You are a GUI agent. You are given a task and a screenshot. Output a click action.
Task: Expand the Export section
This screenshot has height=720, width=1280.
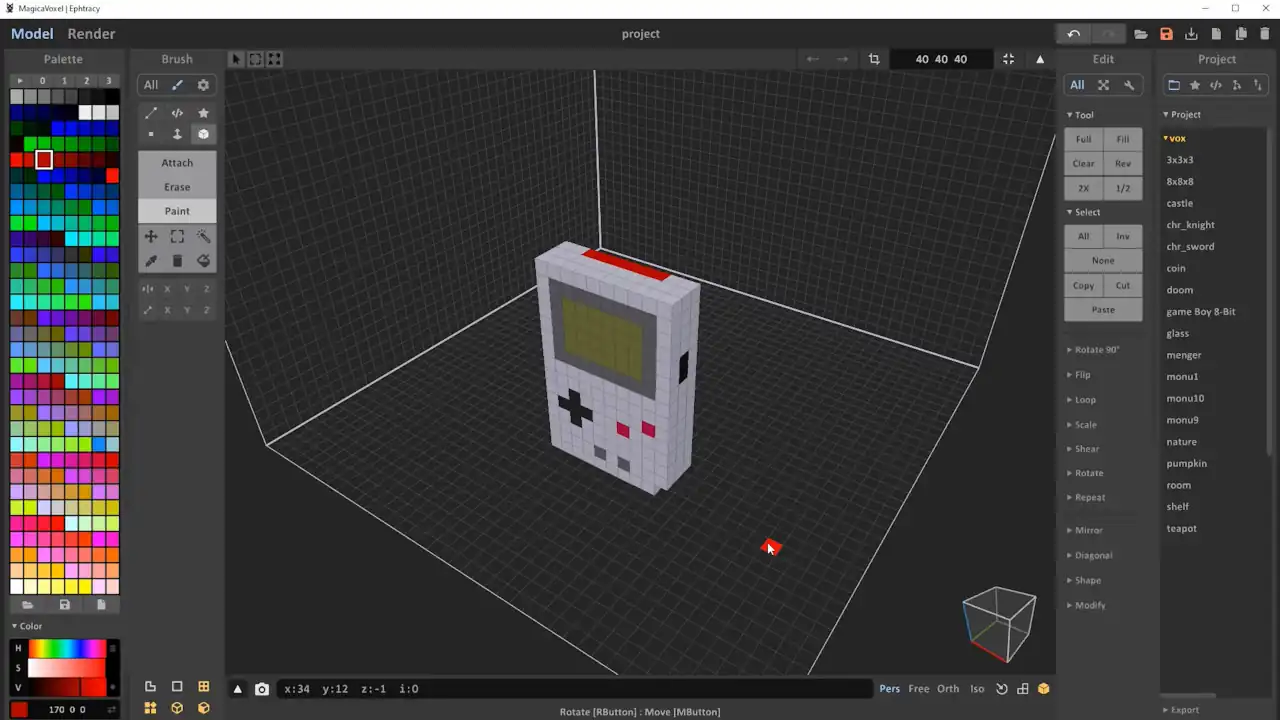pos(1181,710)
